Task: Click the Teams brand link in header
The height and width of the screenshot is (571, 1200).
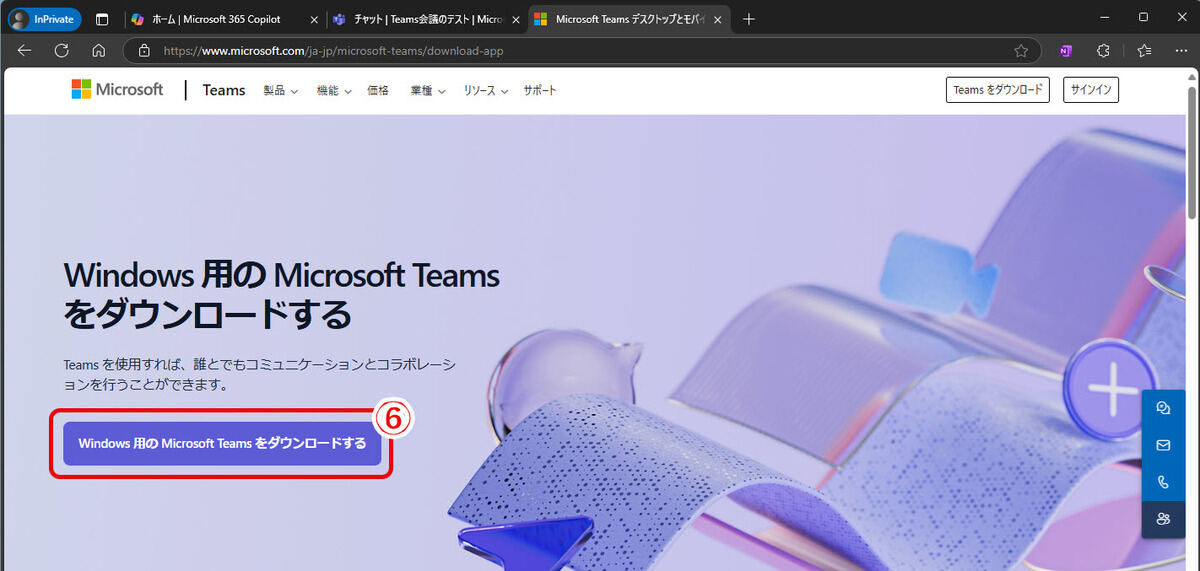Action: [224, 90]
